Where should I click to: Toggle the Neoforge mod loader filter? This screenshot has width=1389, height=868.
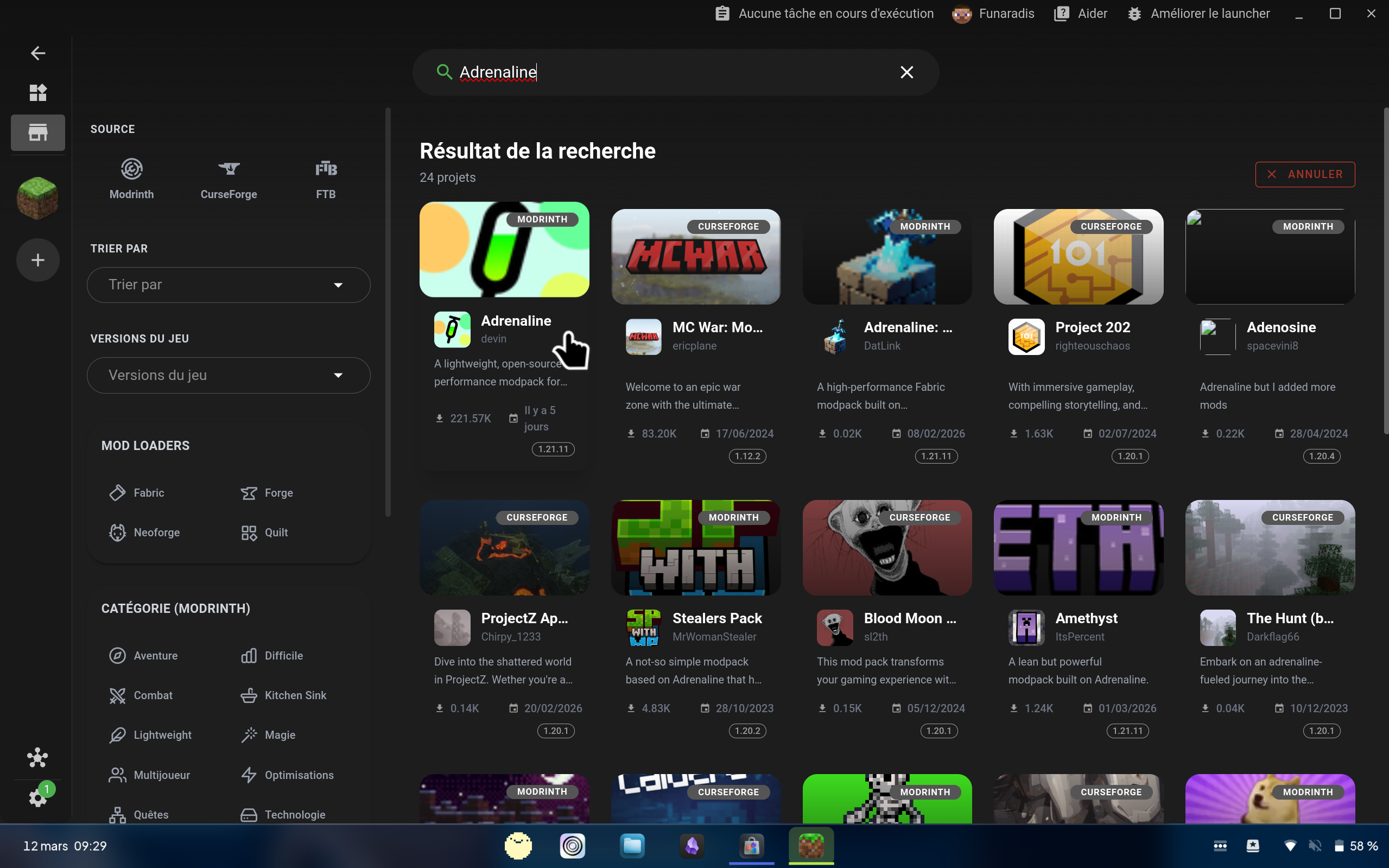pos(144,533)
